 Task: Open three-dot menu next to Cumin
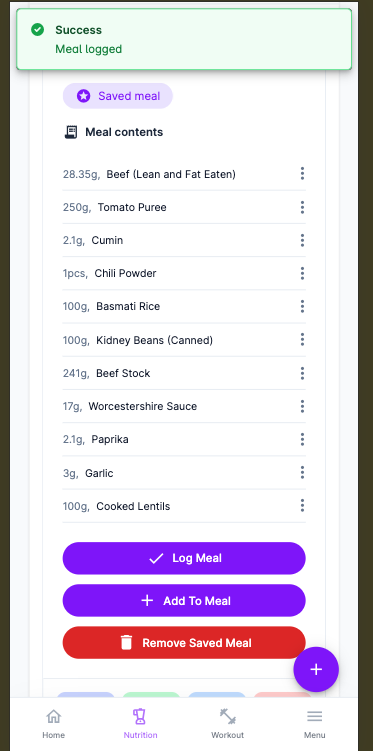pyautogui.click(x=302, y=240)
